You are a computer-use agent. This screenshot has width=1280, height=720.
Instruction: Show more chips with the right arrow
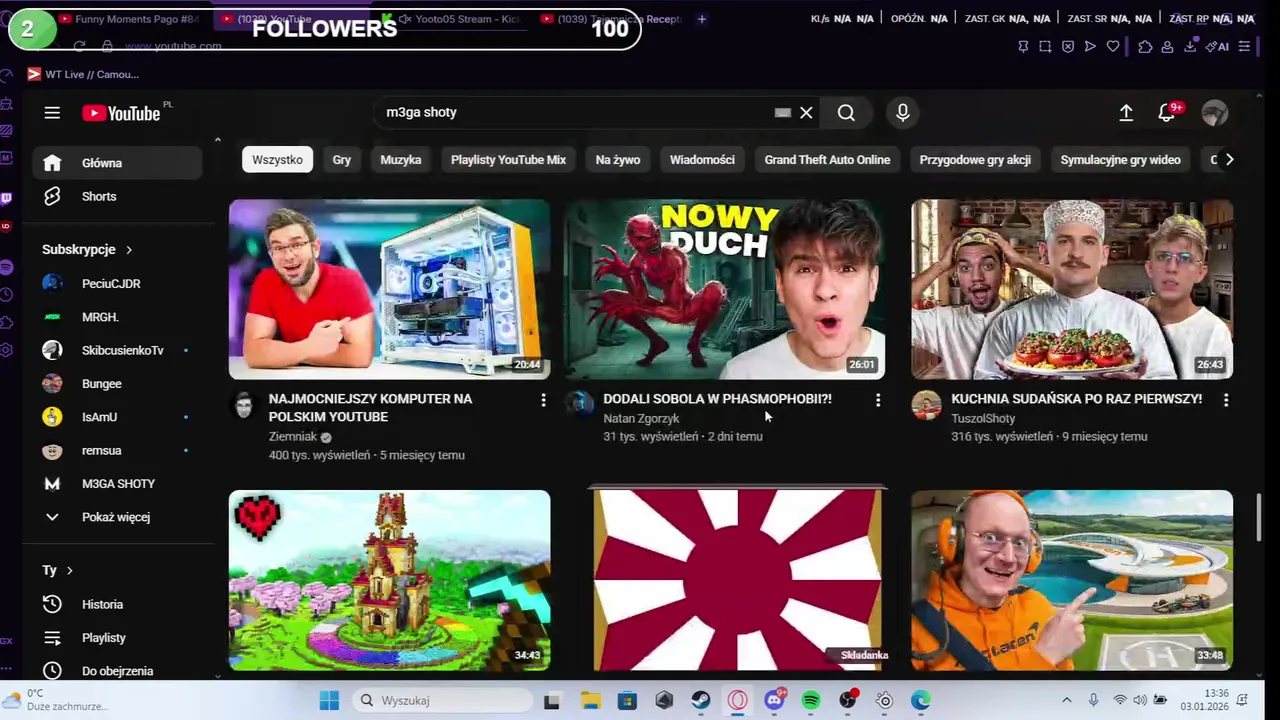(1229, 160)
